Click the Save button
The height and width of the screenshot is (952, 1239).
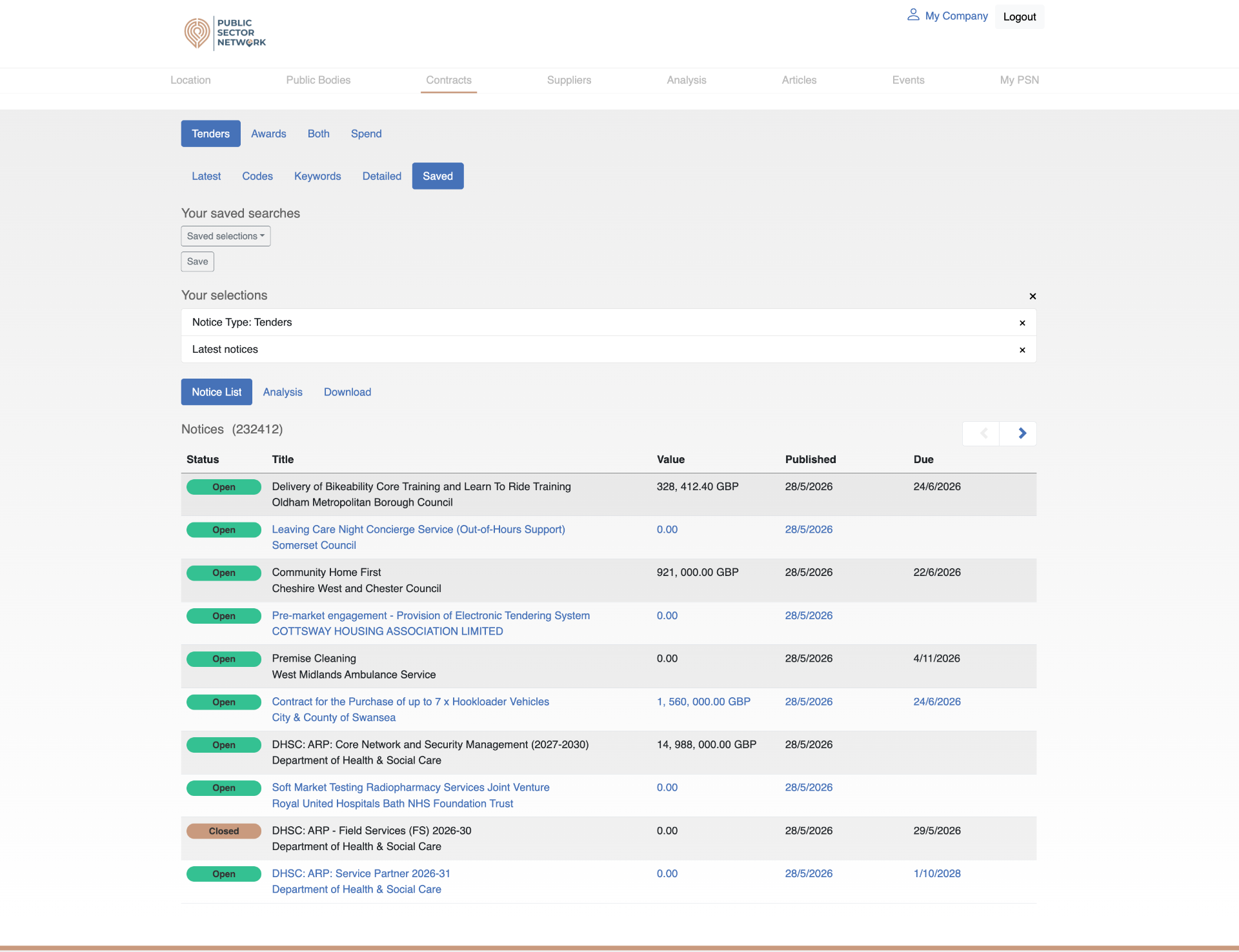tap(197, 261)
